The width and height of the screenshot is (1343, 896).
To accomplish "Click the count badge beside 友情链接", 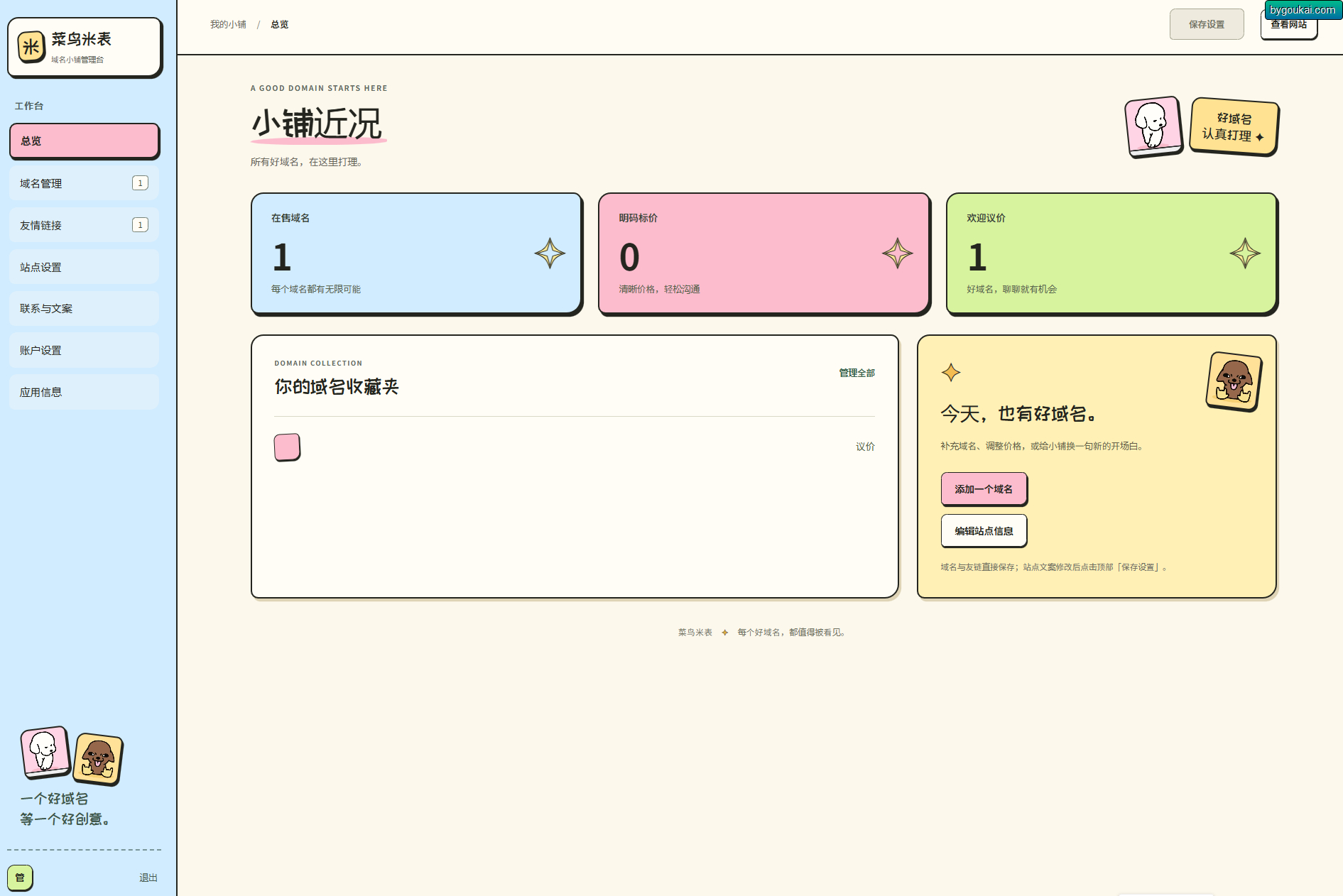I will tap(140, 225).
